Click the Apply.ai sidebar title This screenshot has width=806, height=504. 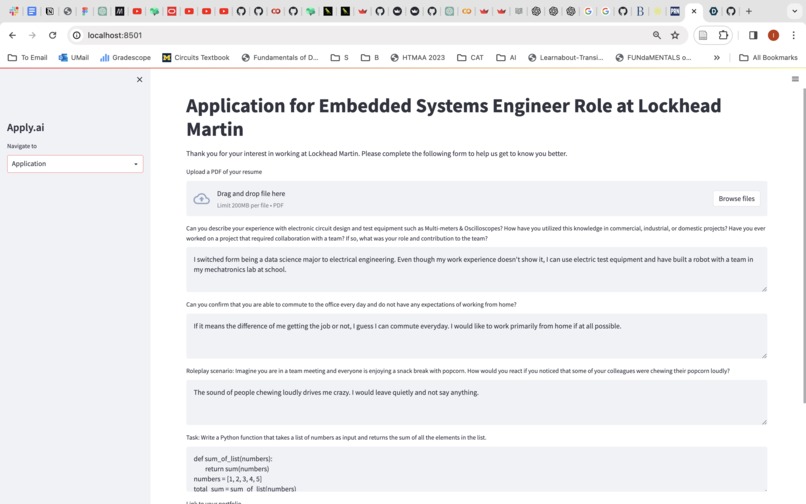26,128
